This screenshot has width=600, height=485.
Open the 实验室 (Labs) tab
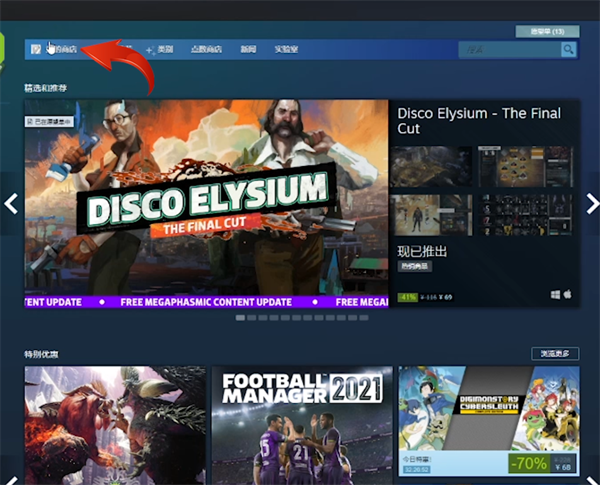coord(286,49)
